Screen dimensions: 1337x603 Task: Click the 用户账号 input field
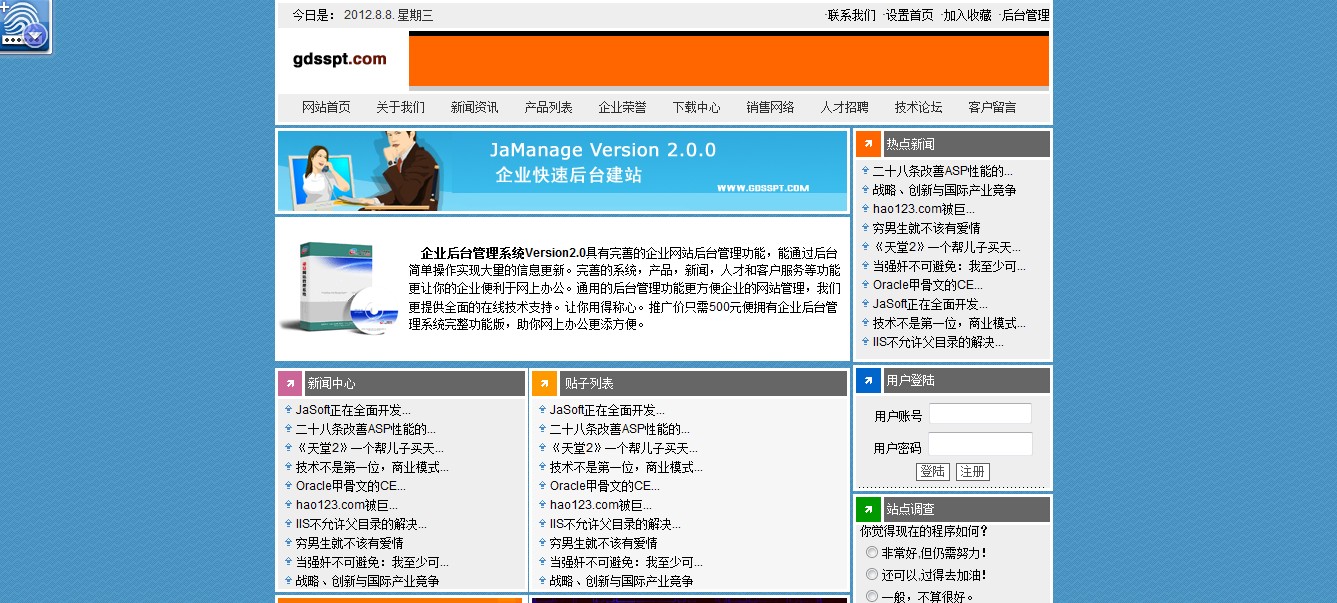coord(980,414)
